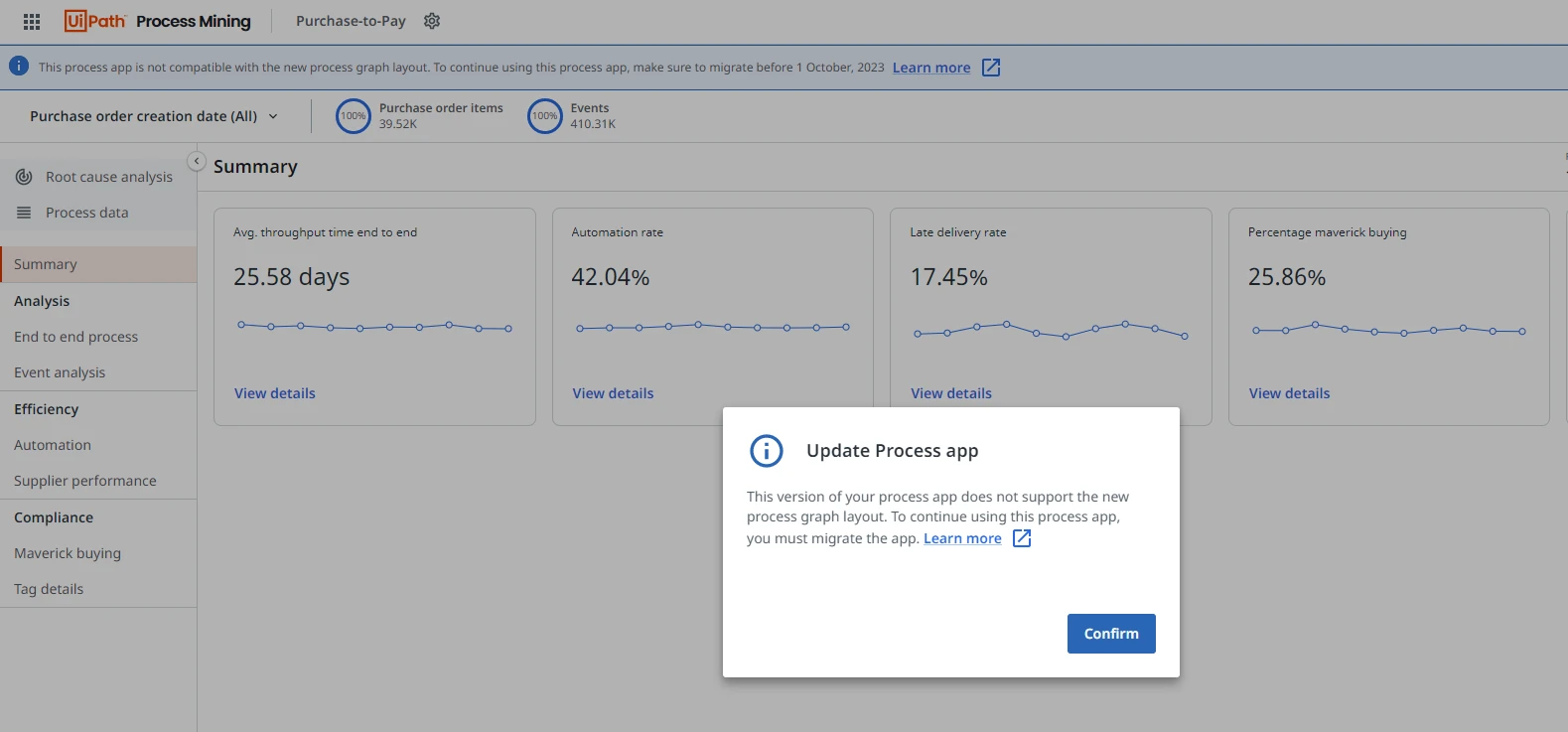
Task: Click the Summary page heading
Action: 255,167
